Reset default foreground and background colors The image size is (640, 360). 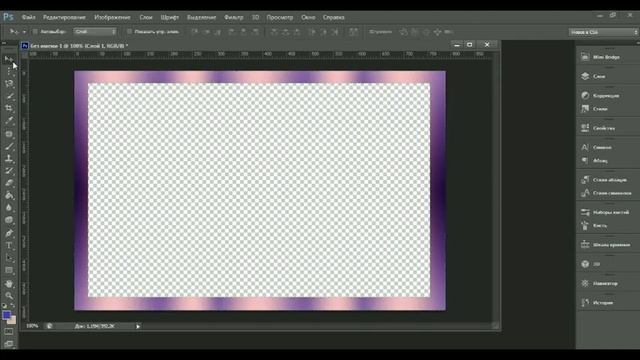click(x=4, y=306)
